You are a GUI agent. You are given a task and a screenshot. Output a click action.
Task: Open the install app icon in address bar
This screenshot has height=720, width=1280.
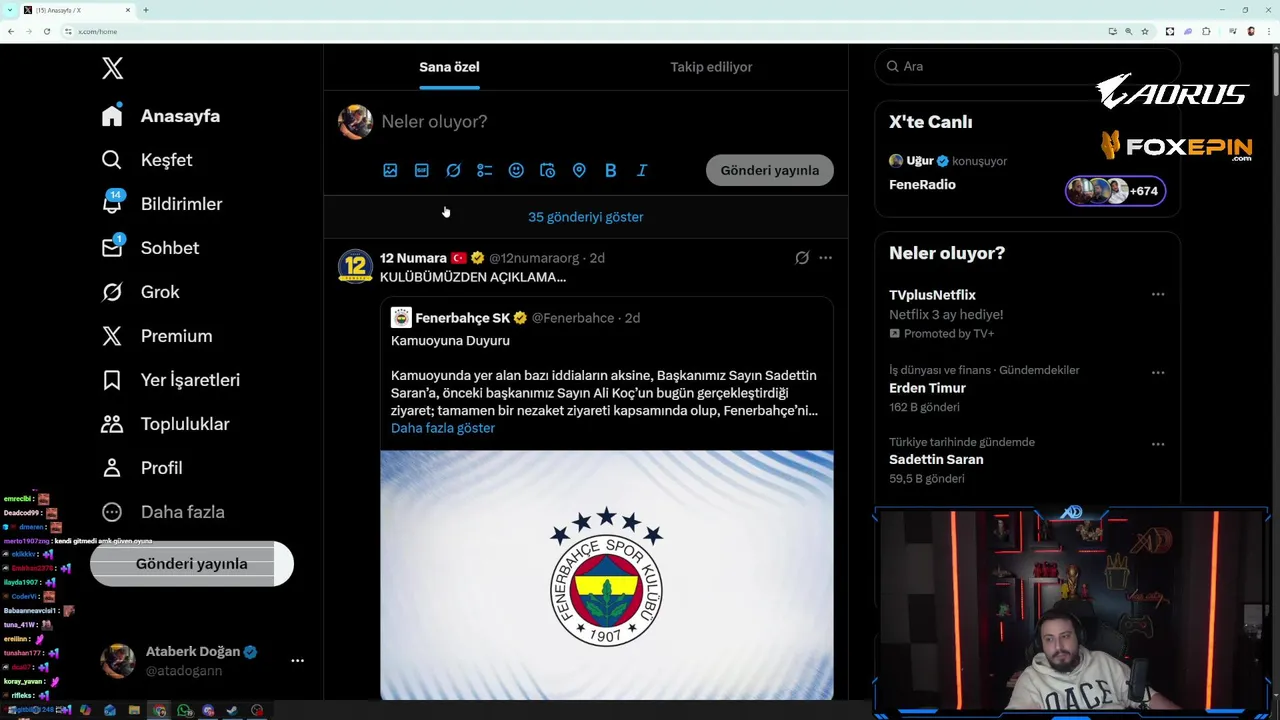point(1112,31)
